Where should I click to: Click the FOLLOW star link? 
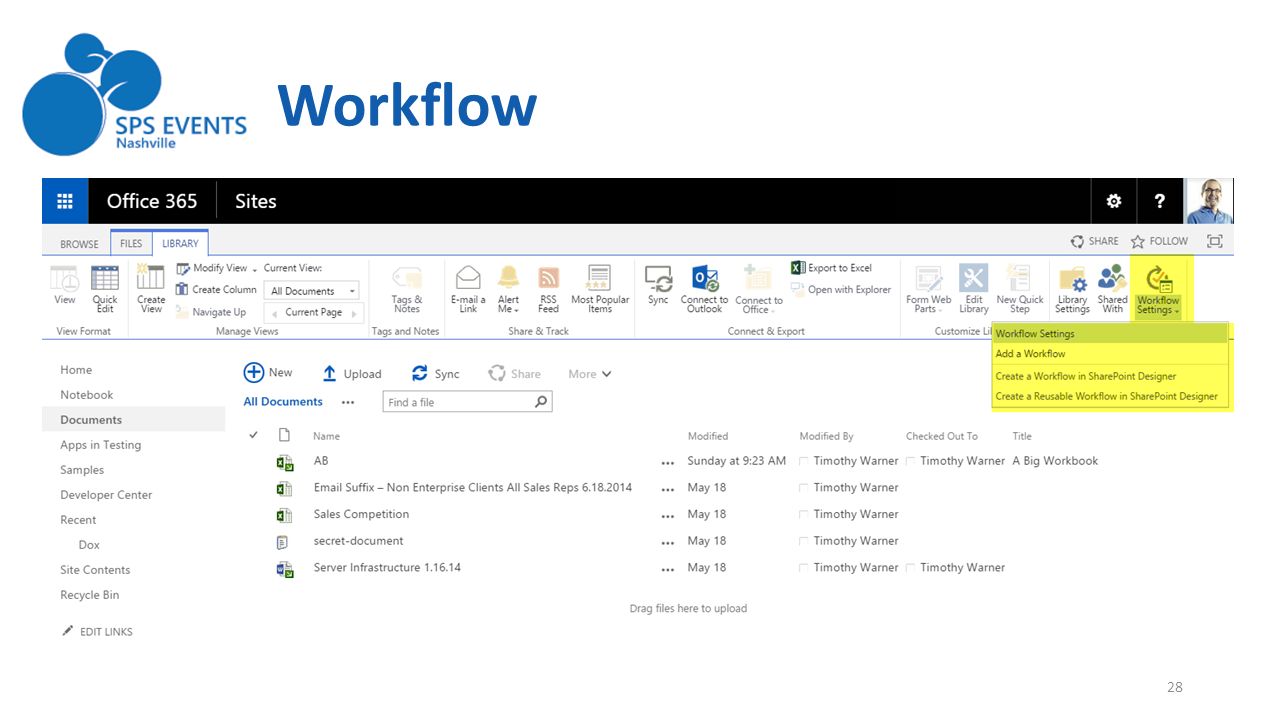tap(1159, 241)
